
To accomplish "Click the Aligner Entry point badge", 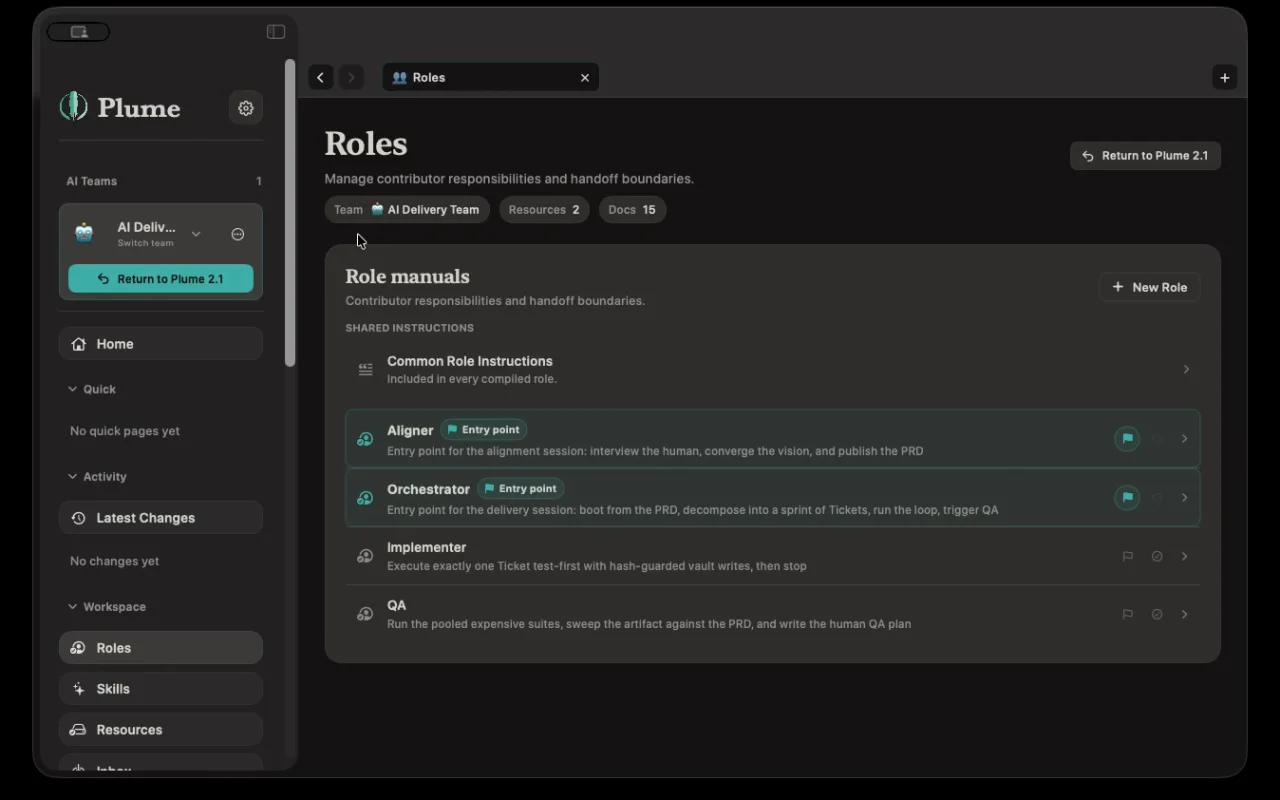I will tap(484, 430).
